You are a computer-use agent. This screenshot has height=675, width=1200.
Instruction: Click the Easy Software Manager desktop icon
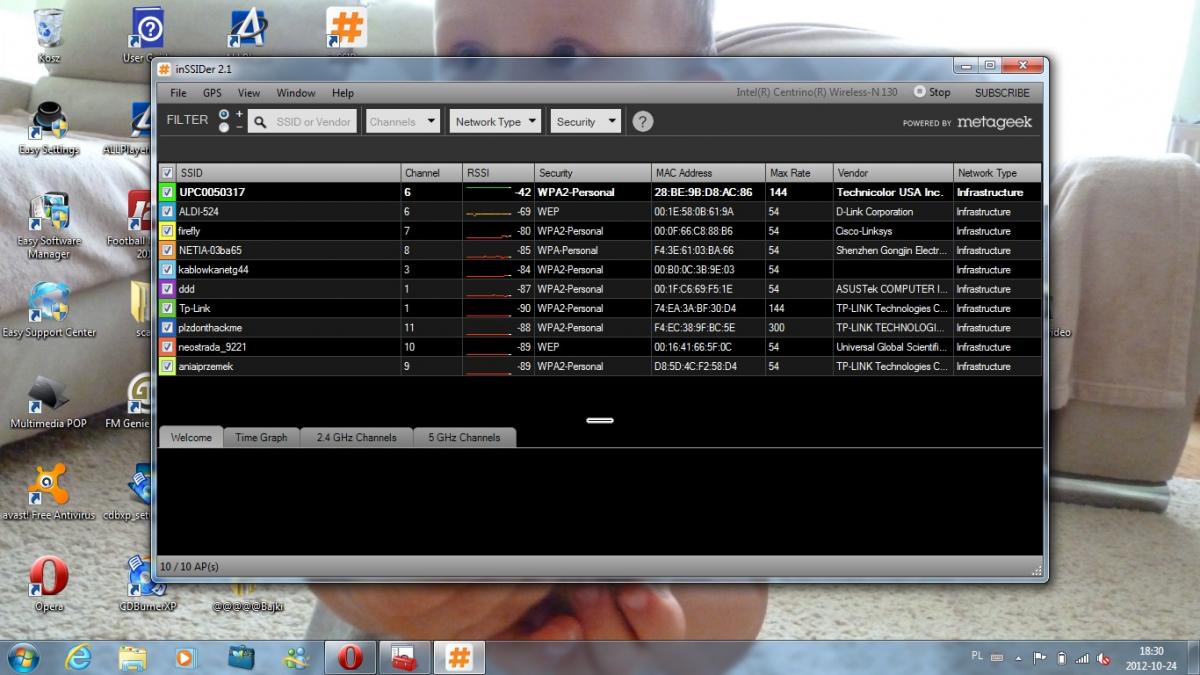click(48, 226)
